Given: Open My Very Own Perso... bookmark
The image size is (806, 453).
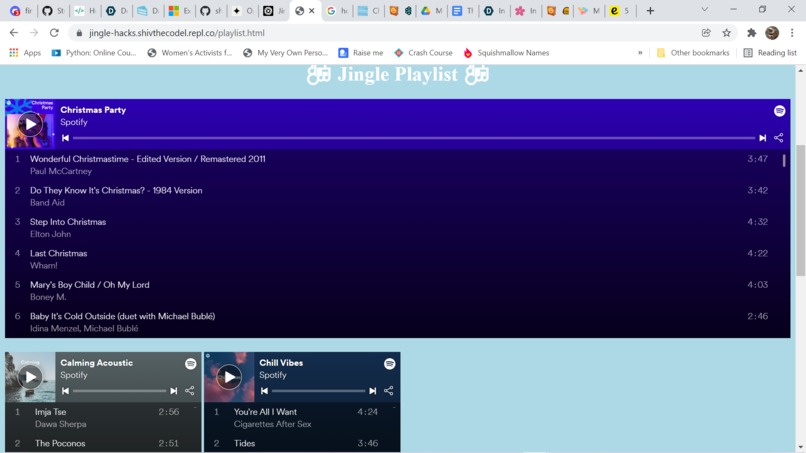Looking at the screenshot, I should click(285, 53).
